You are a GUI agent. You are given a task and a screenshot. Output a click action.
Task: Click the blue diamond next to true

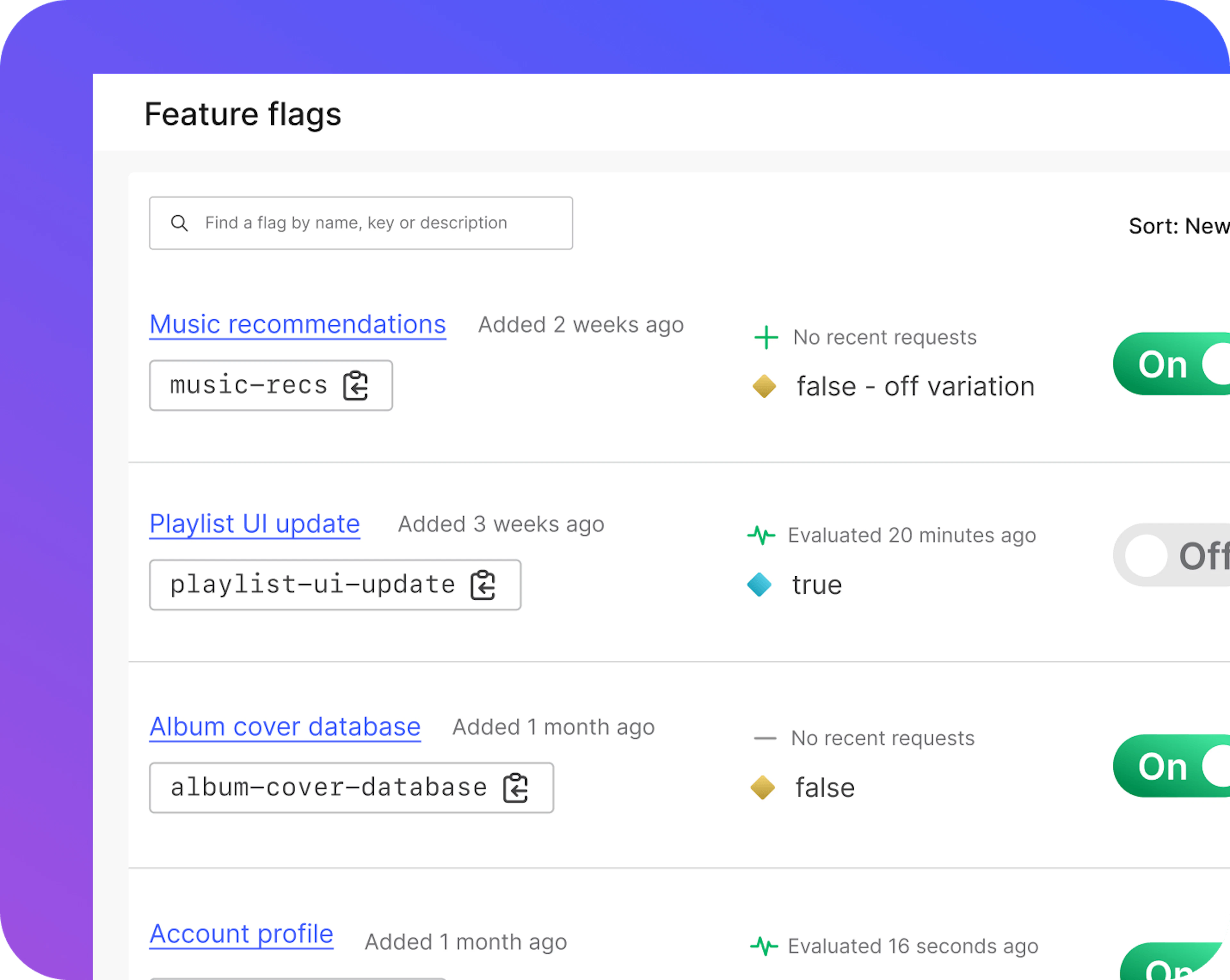(x=759, y=585)
